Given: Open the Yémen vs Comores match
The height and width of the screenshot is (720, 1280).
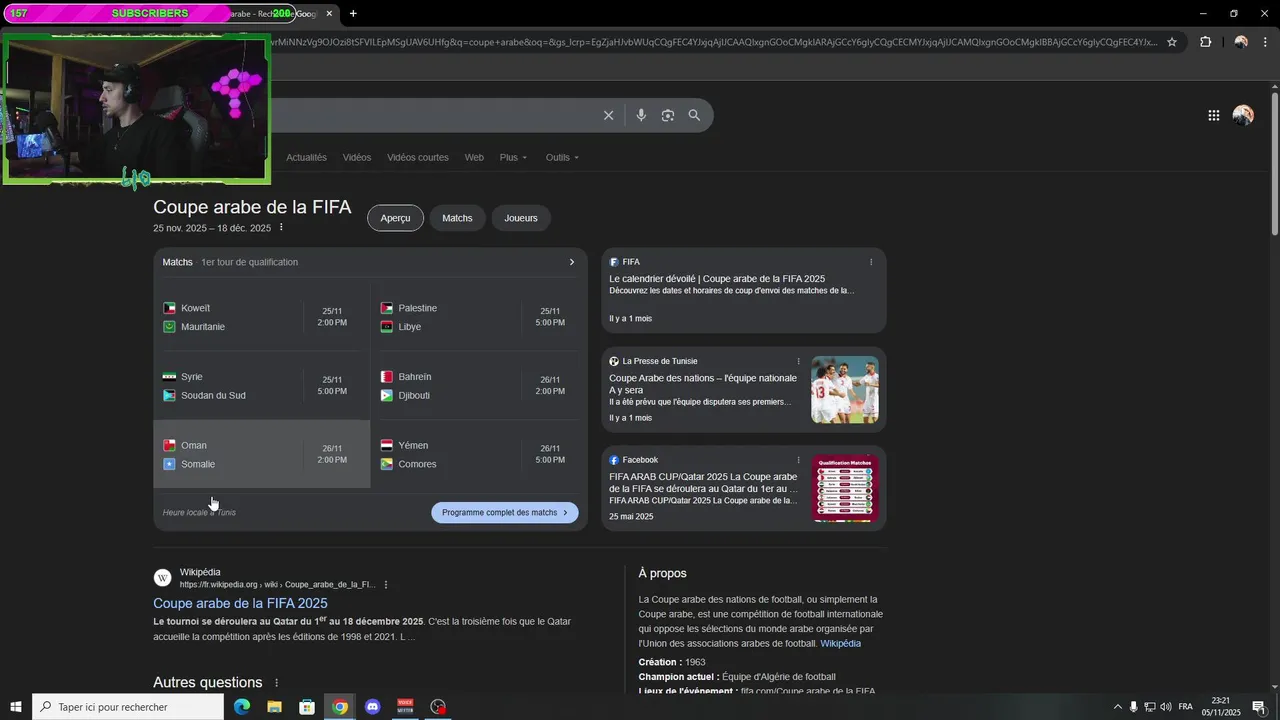Looking at the screenshot, I should (x=479, y=454).
